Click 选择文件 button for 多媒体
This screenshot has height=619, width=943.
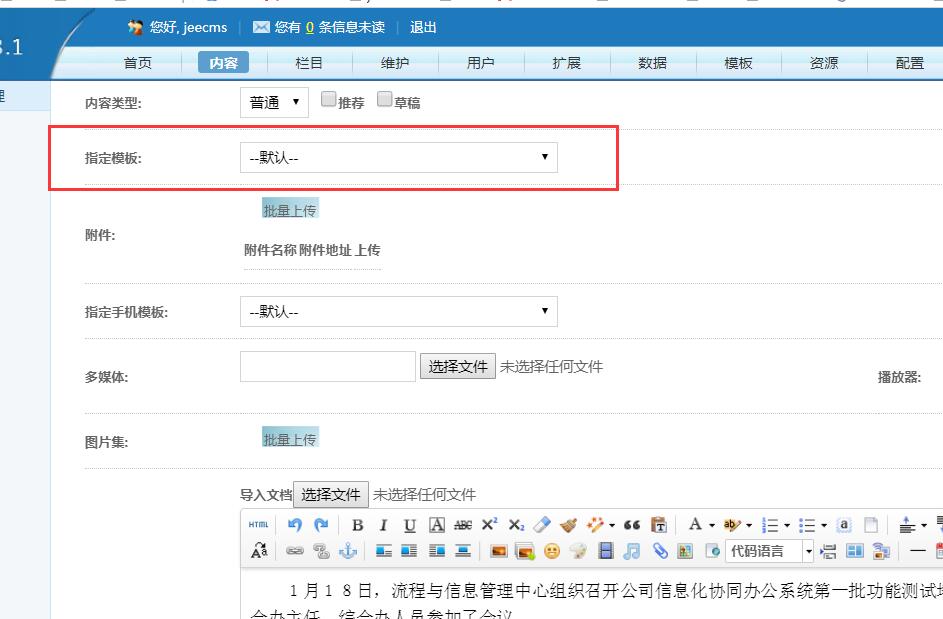[x=458, y=366]
